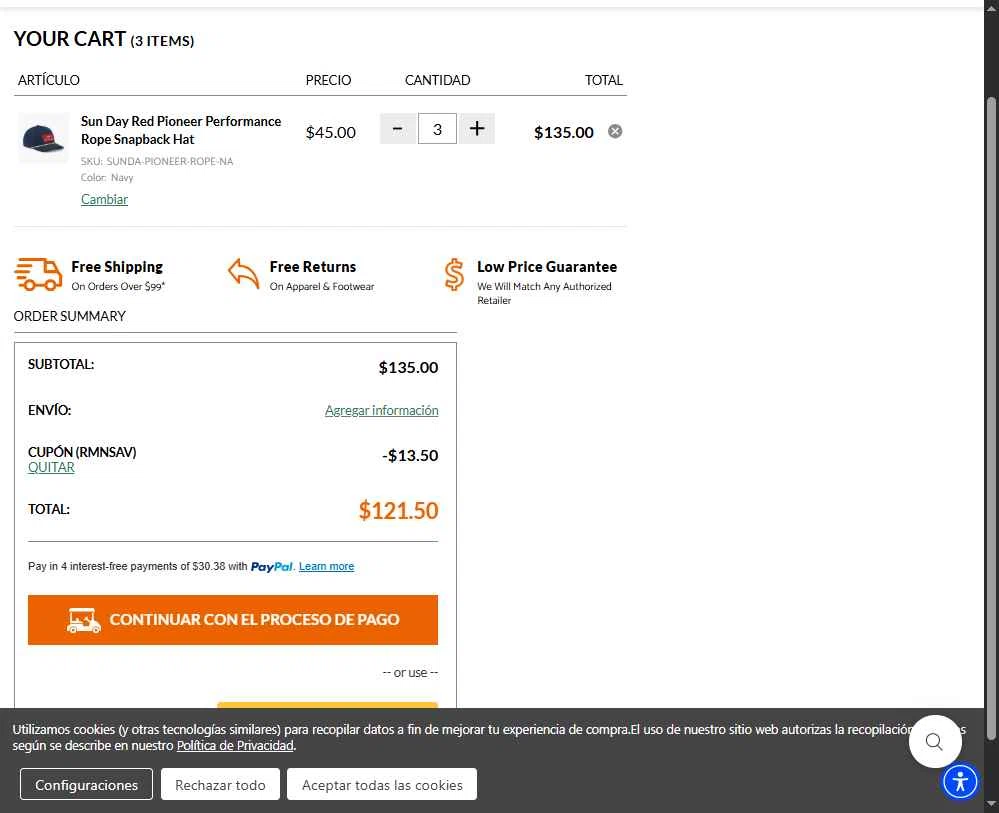This screenshot has height=813, width=999.
Task: Click the Low Price Guarantee dollar icon
Action: click(454, 275)
